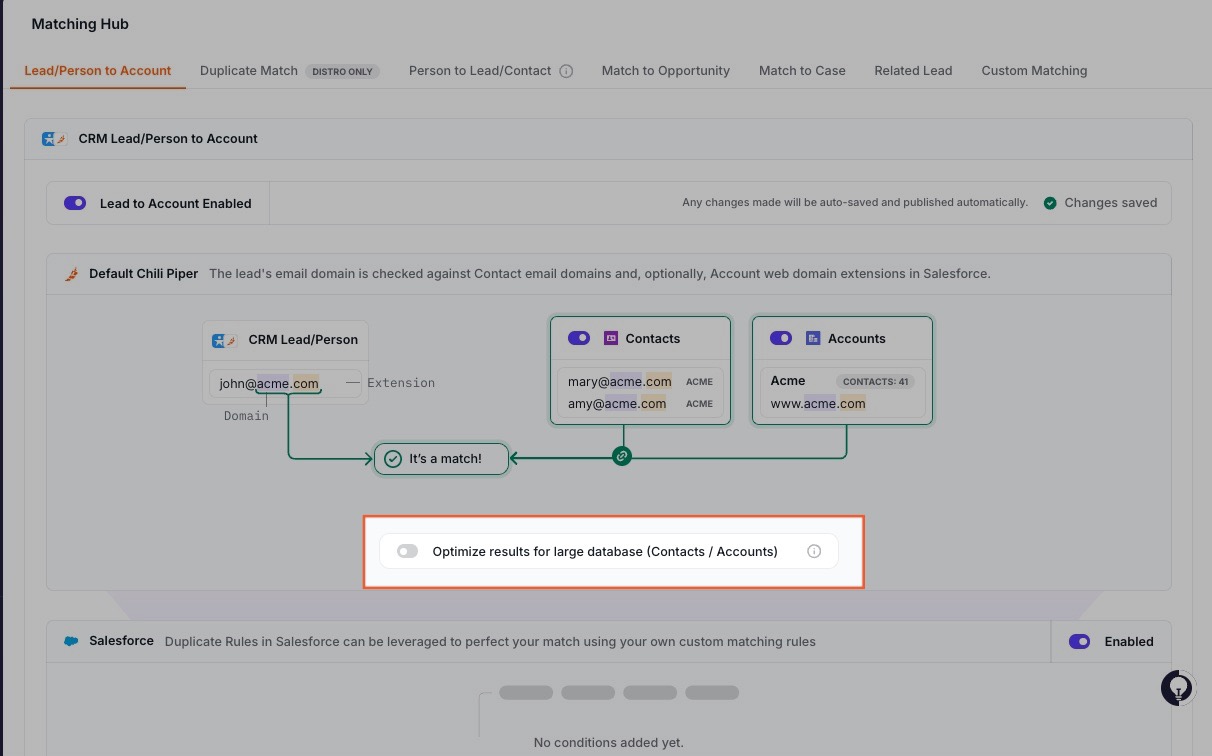Click the green link icon on the match line
This screenshot has height=756, width=1212.
622,456
